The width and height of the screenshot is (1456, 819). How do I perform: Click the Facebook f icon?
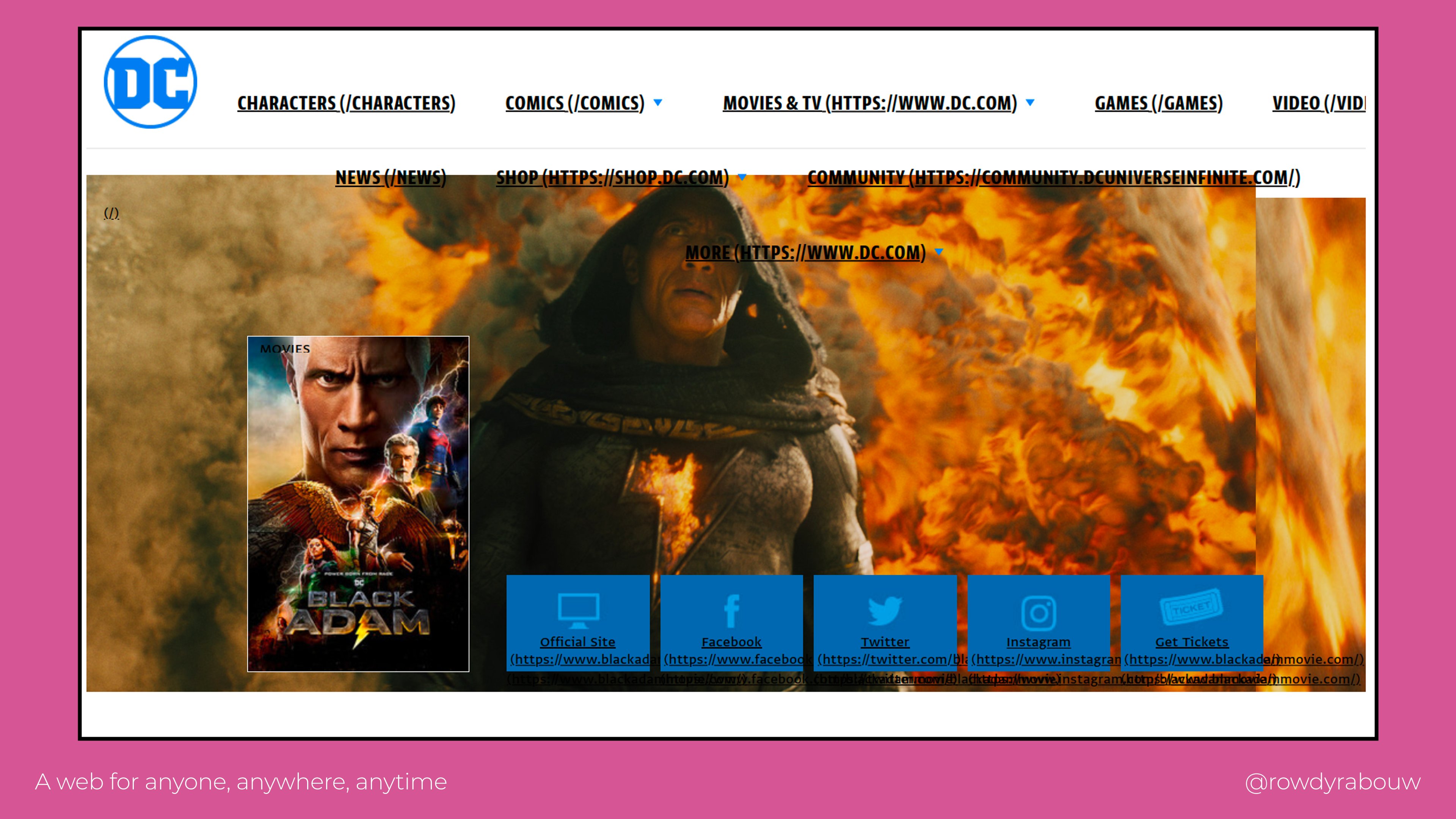tap(731, 610)
